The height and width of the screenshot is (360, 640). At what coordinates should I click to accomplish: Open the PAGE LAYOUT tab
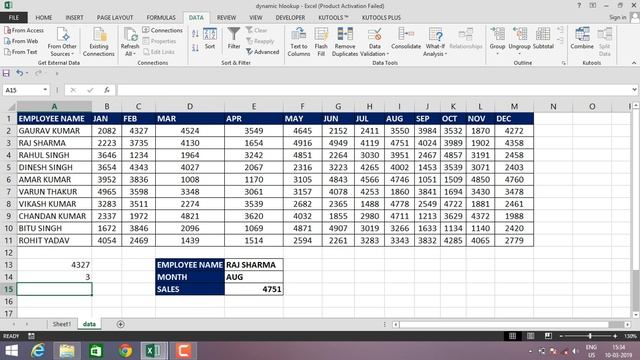click(x=115, y=18)
